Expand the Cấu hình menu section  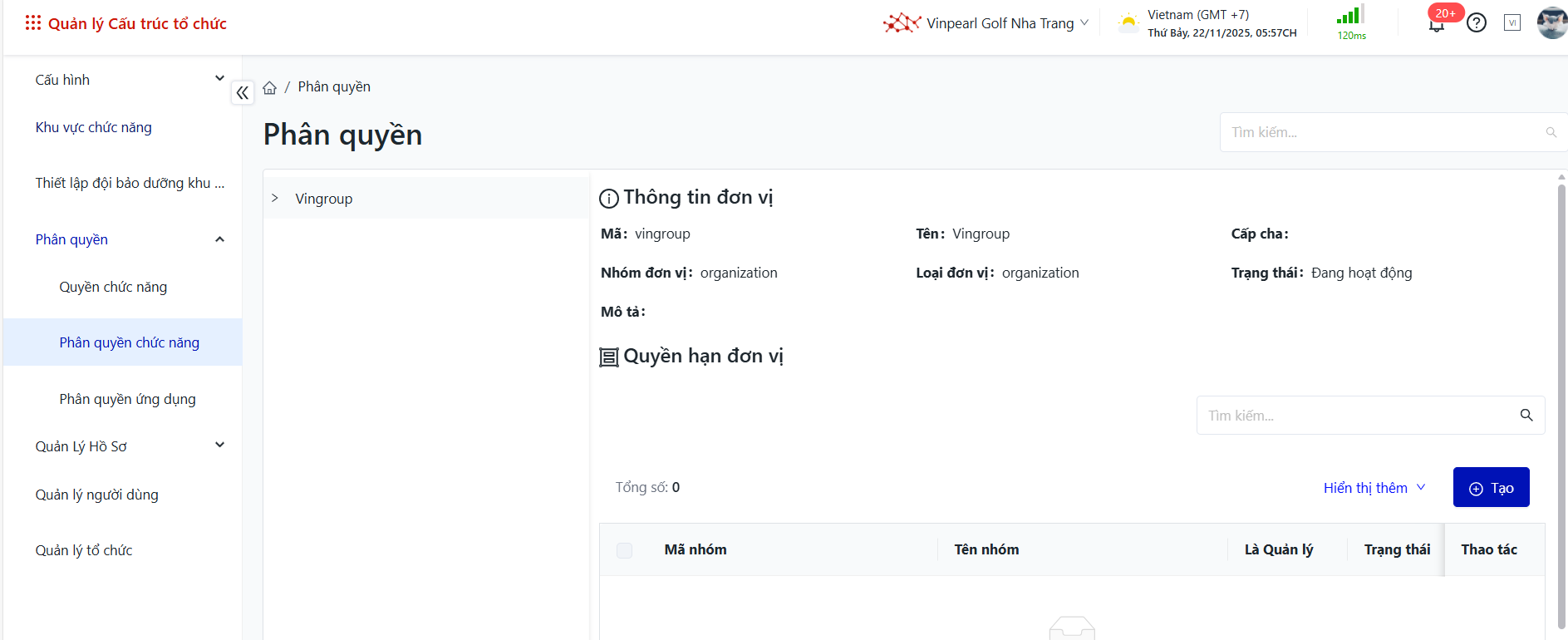pos(129,80)
